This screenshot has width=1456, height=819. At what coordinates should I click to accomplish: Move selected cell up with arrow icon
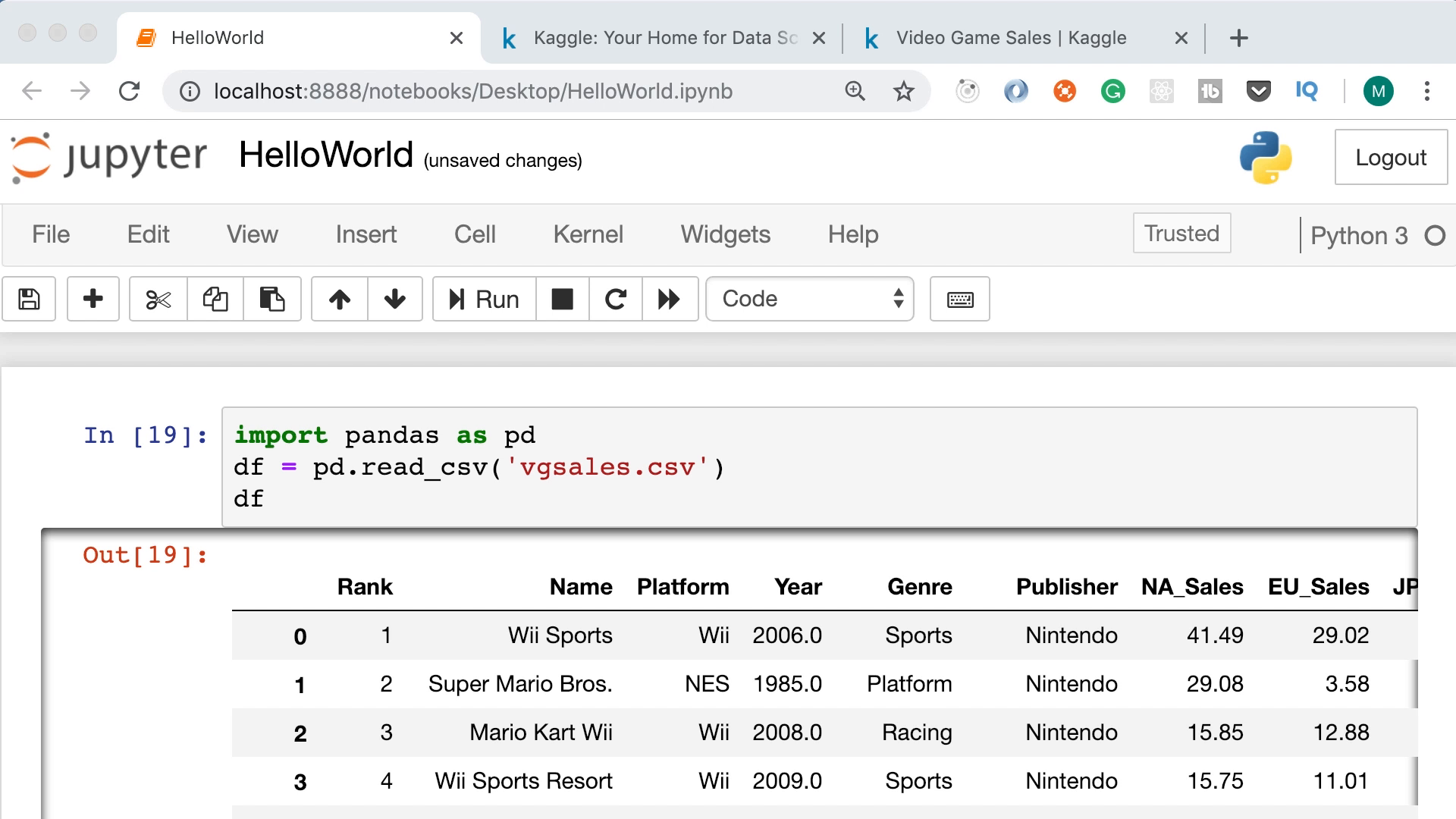339,299
